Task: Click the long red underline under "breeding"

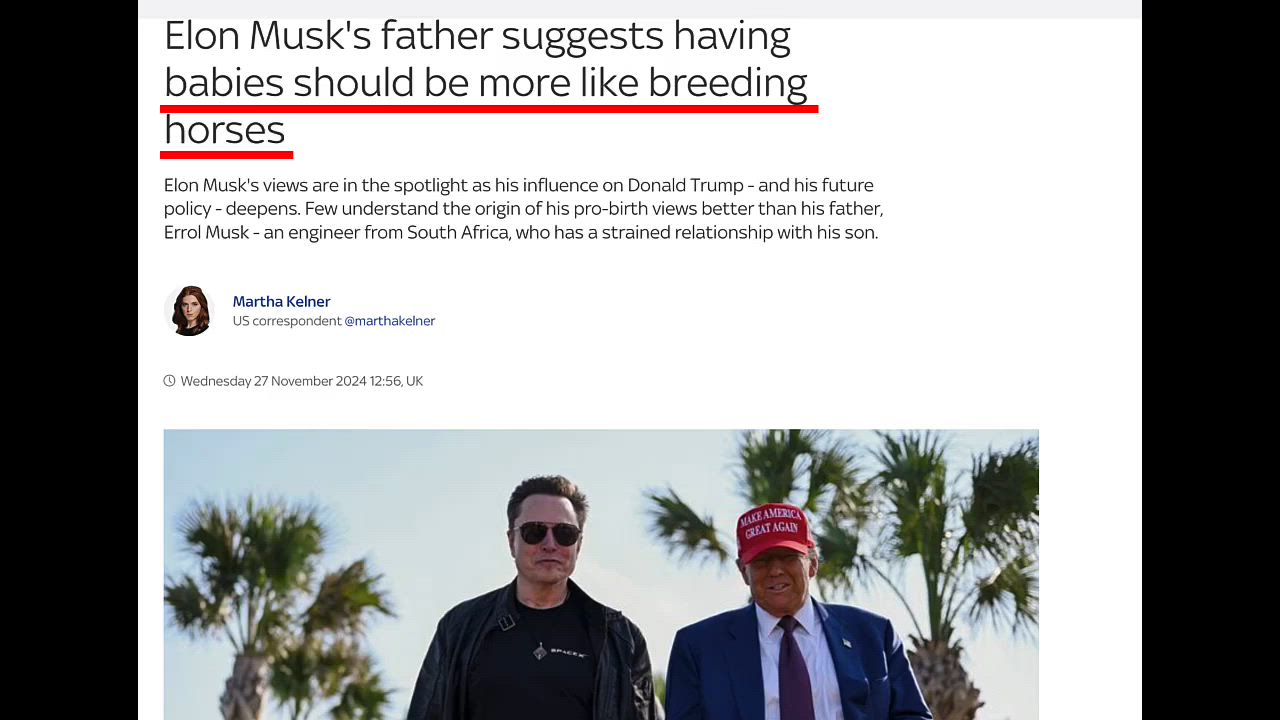Action: point(489,107)
